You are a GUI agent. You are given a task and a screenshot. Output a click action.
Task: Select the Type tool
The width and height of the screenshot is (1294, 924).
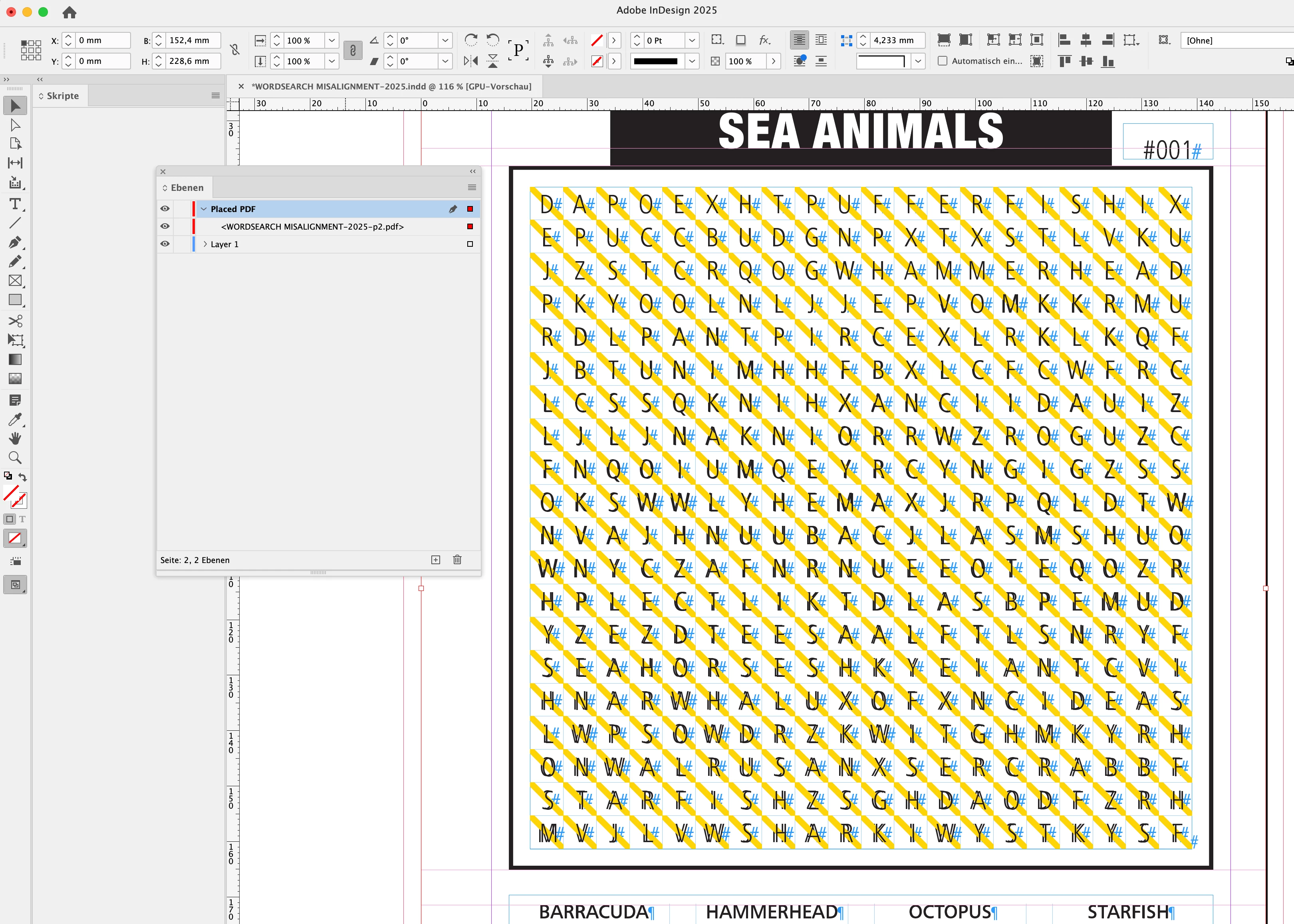15,204
